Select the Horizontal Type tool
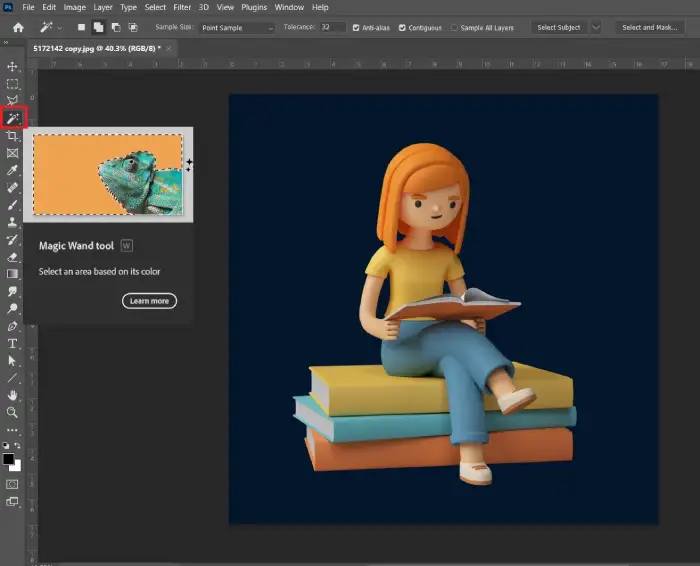700x566 pixels. [12, 343]
